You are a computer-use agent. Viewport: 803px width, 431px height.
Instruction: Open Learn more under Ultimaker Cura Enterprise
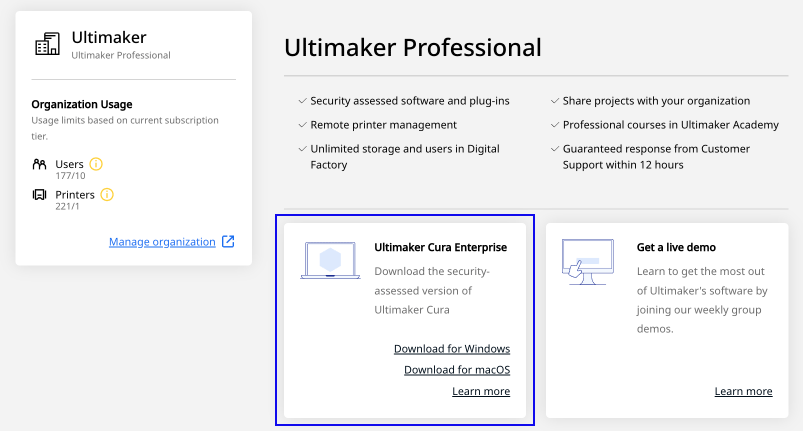point(481,391)
